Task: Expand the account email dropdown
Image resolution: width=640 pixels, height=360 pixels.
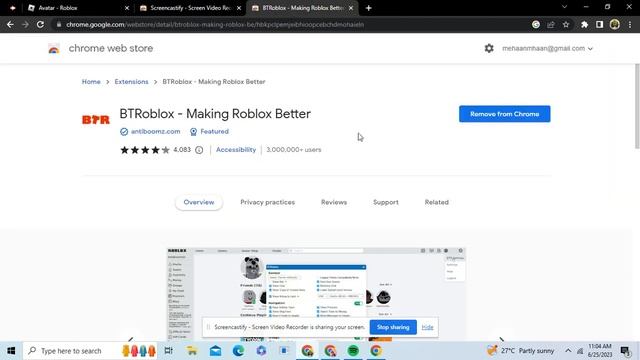Action: (547, 48)
